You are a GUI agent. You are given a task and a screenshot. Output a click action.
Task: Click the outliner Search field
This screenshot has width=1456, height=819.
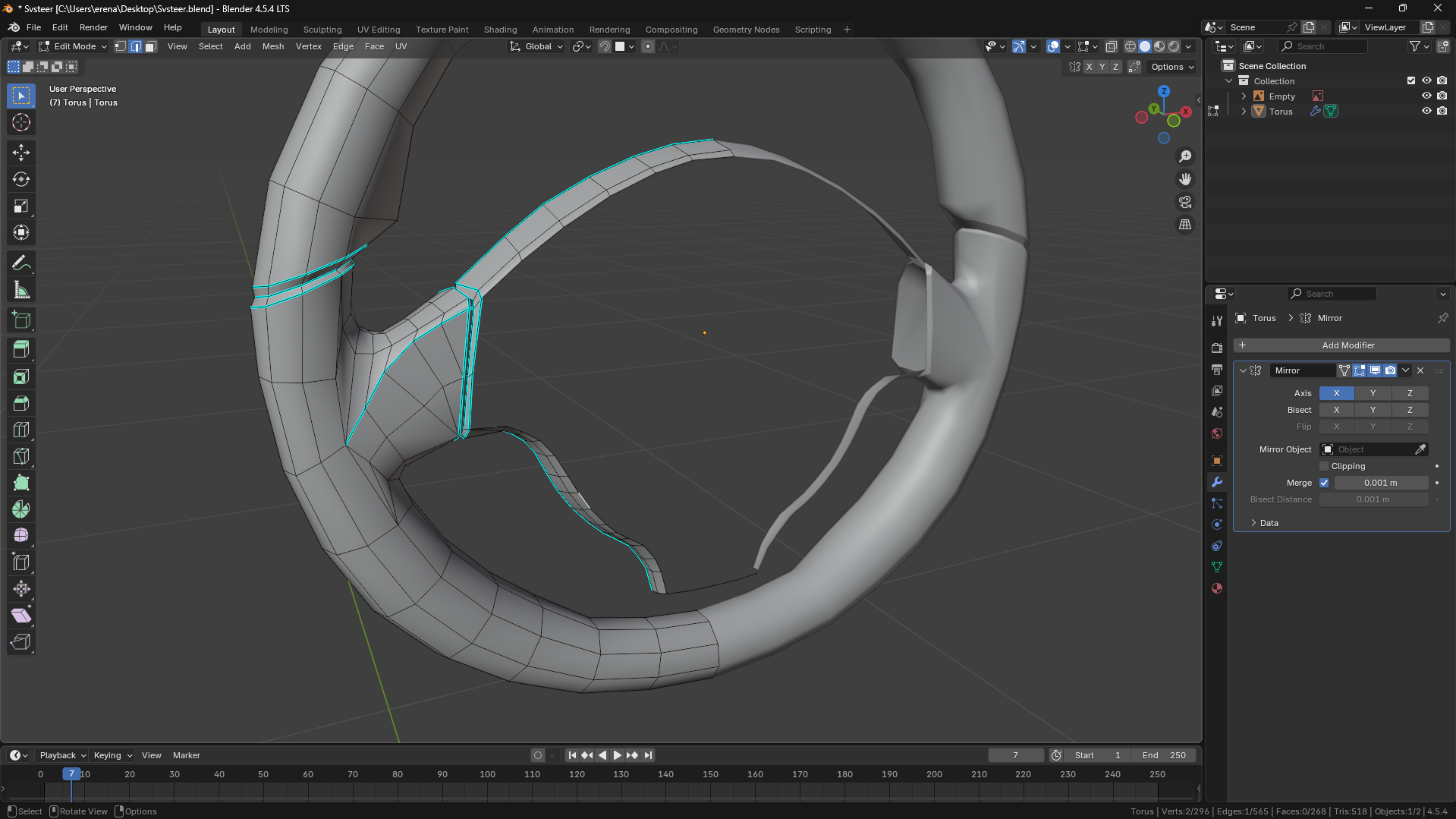click(1323, 46)
